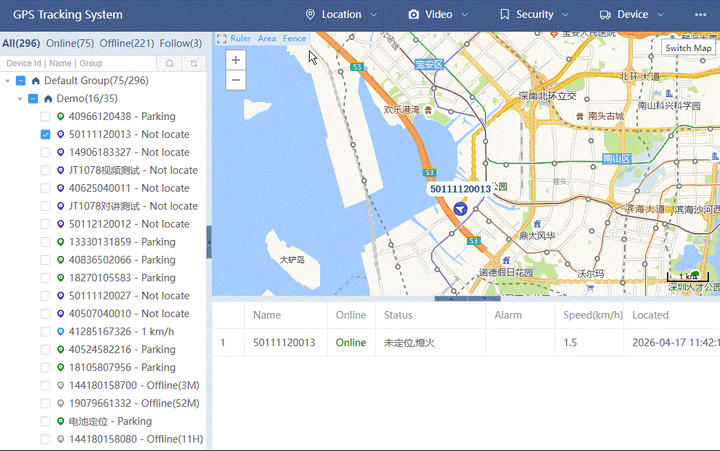Click the device search magnifier icon
720x451 pixels.
click(x=170, y=63)
